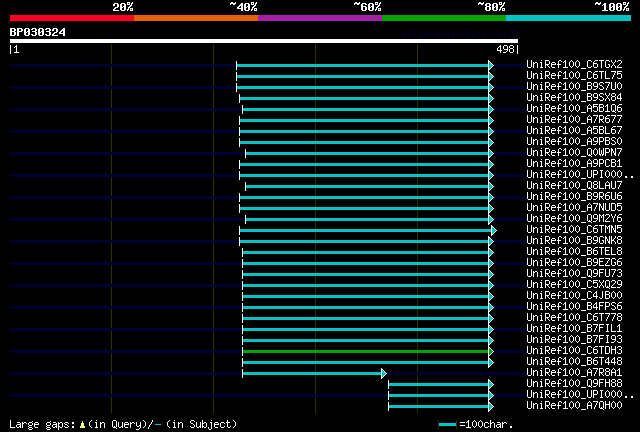Click the green ~80% identity legend segment

[444, 18]
